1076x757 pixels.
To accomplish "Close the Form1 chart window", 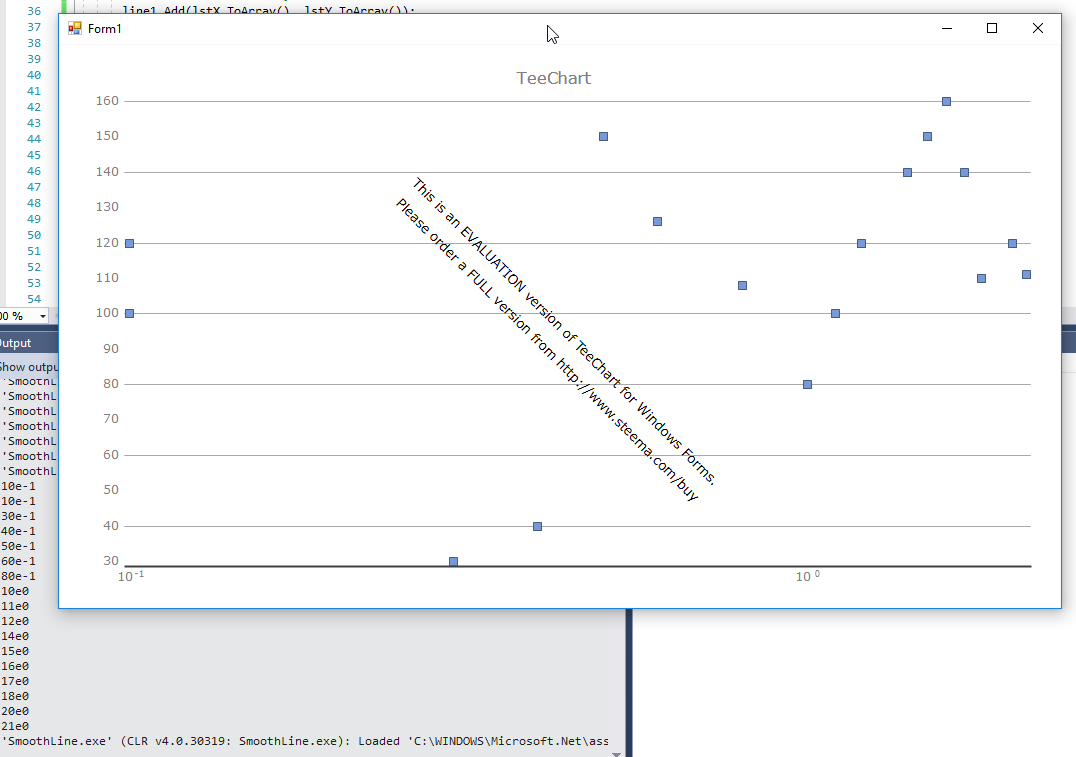I will coord(1038,28).
